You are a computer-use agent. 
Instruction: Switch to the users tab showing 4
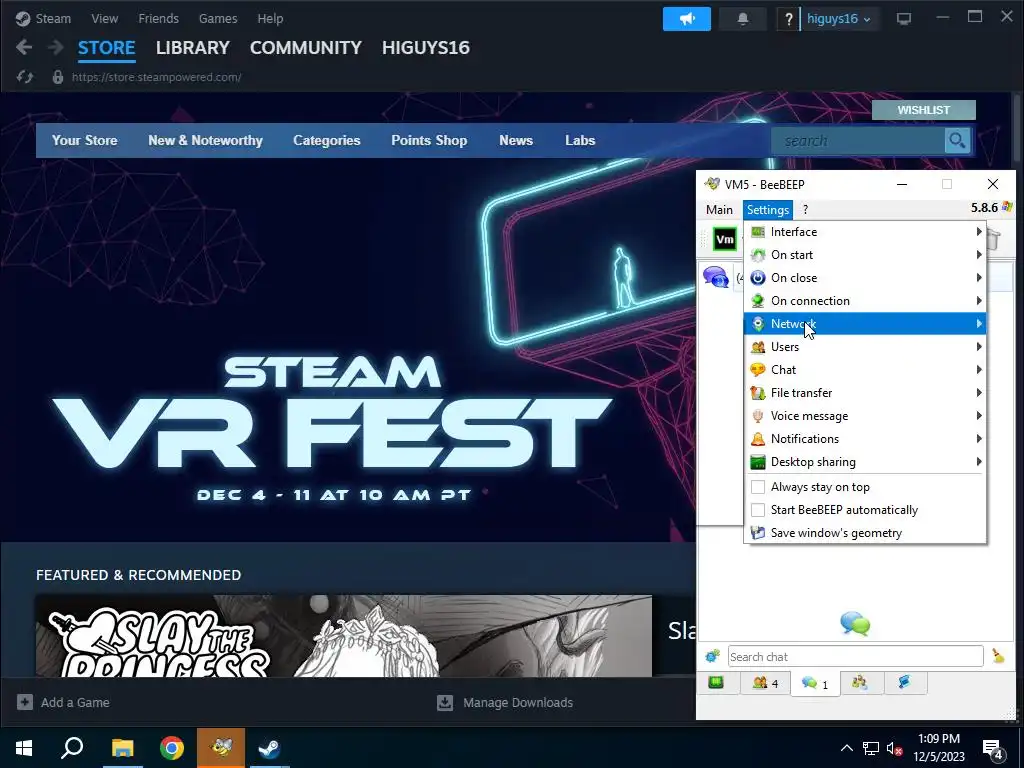point(765,683)
